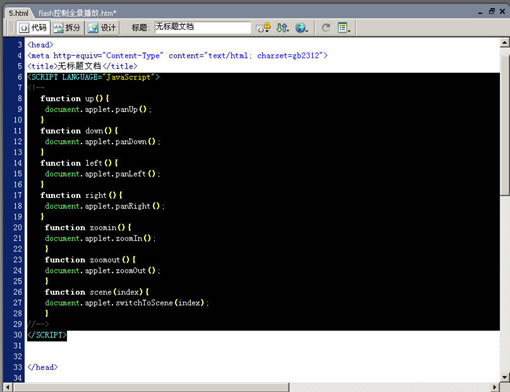Click the vertical scrollbar up arrow
The image size is (510, 392).
[504, 43]
